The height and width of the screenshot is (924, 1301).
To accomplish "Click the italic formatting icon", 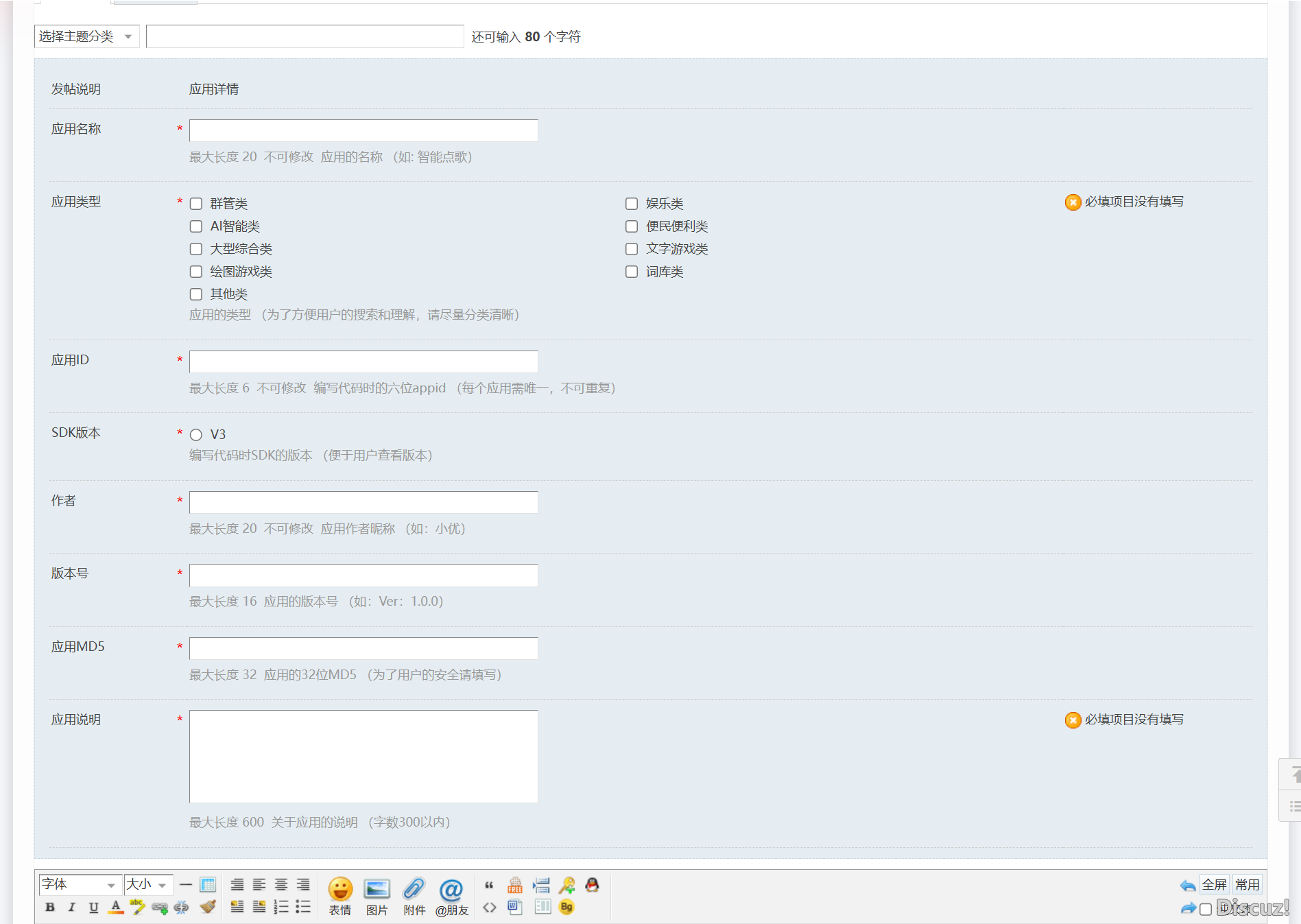I will 71,908.
